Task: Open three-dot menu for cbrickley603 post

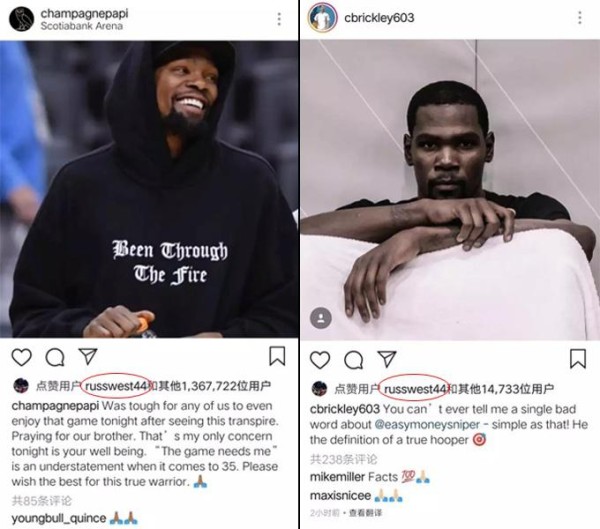Action: point(580,18)
